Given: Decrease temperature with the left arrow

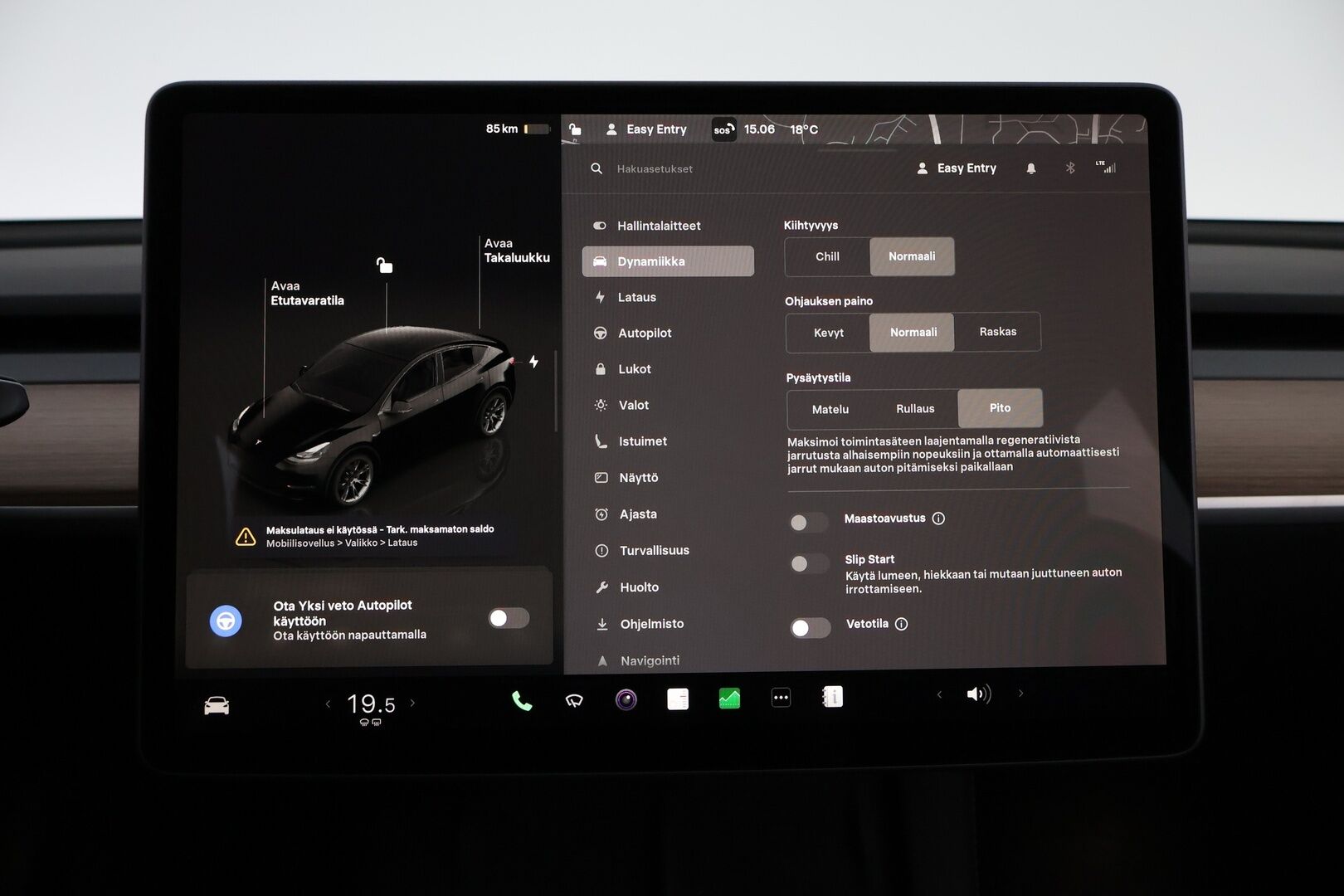Looking at the screenshot, I should tap(329, 704).
